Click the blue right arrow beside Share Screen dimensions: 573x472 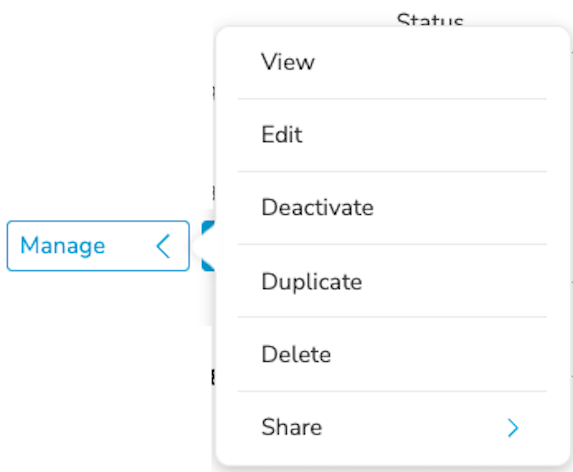pos(513,428)
